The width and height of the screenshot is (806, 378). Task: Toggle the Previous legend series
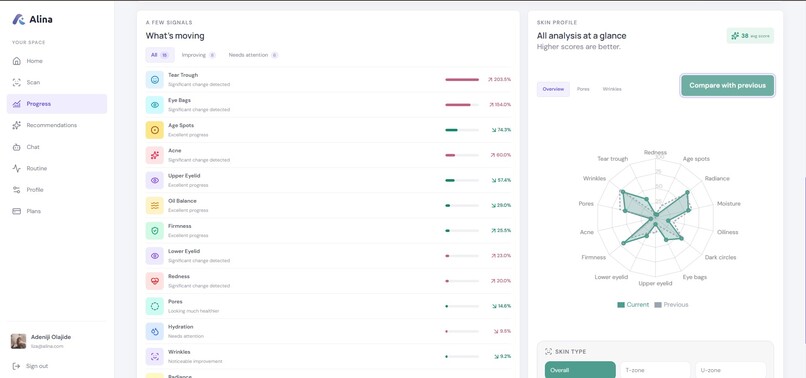pyautogui.click(x=671, y=305)
